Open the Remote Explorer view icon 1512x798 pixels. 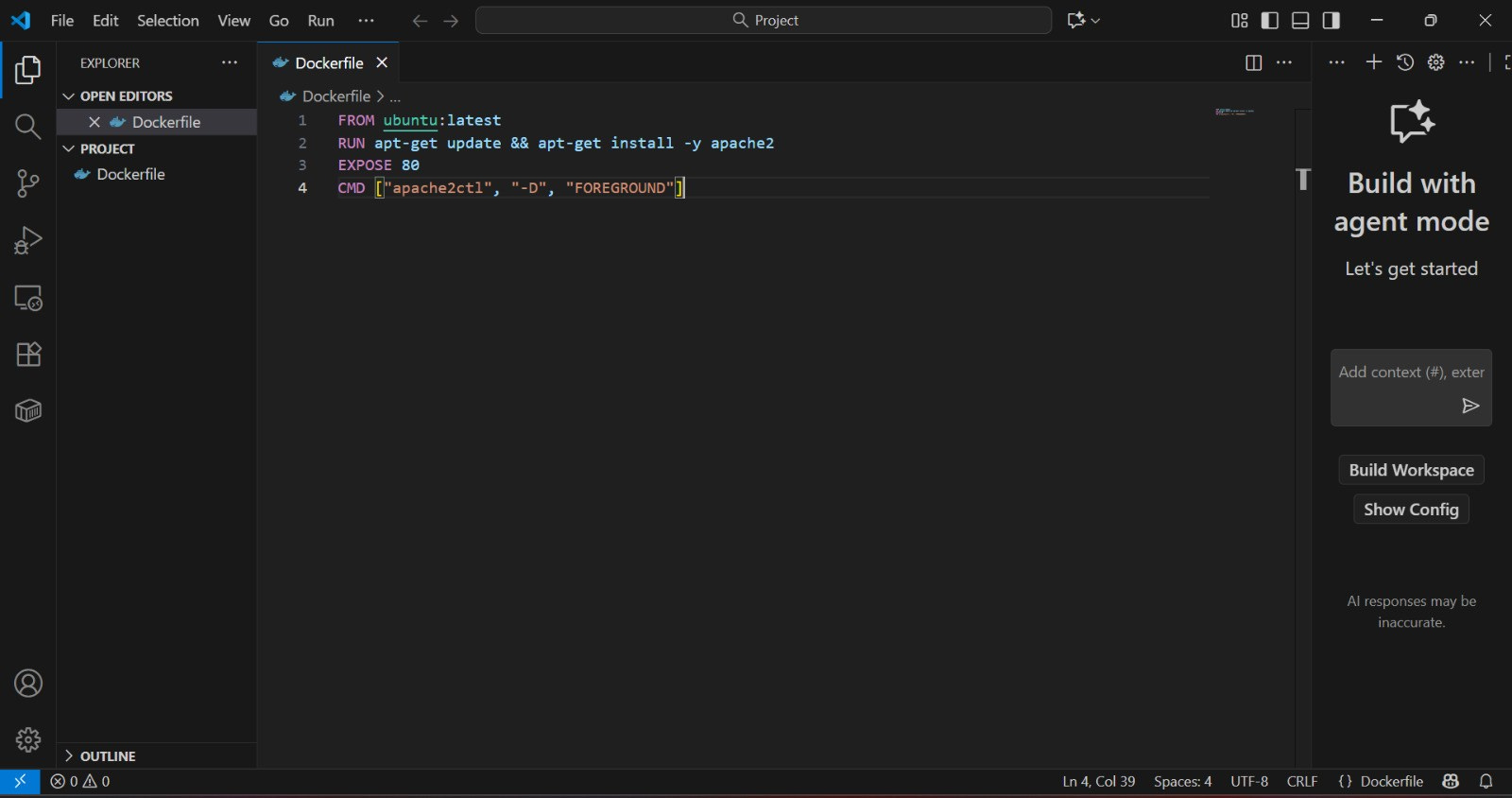28,298
